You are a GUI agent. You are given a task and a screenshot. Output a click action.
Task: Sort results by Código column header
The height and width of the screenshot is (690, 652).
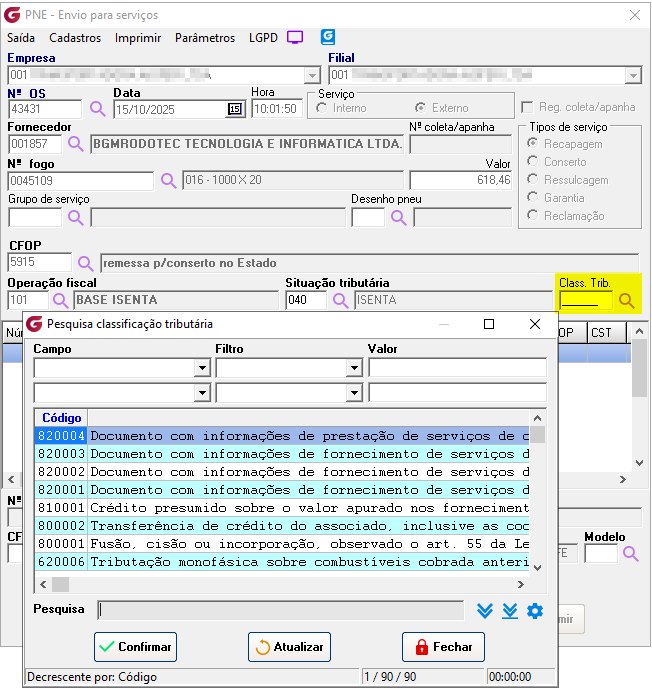coord(62,418)
